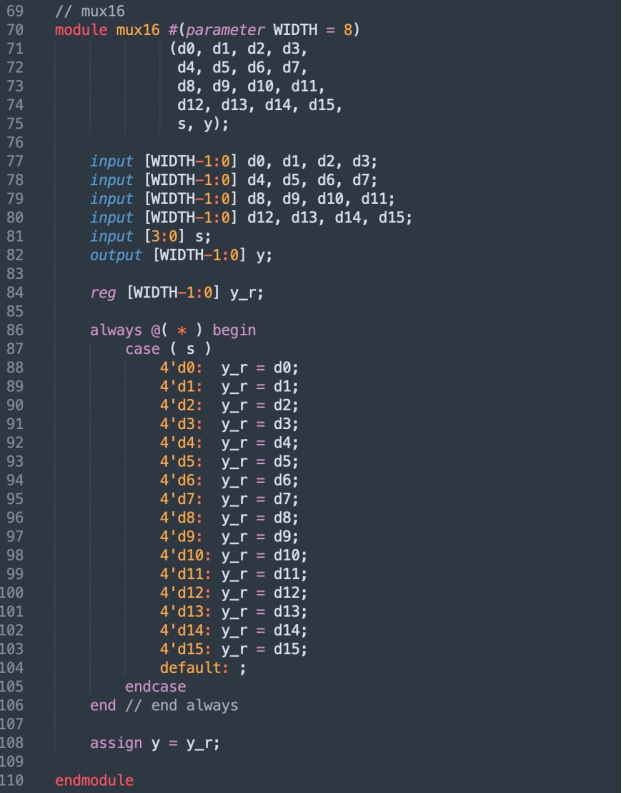622x793 pixels.
Task: Click the 4'd7 case label
Action: click(x=180, y=498)
